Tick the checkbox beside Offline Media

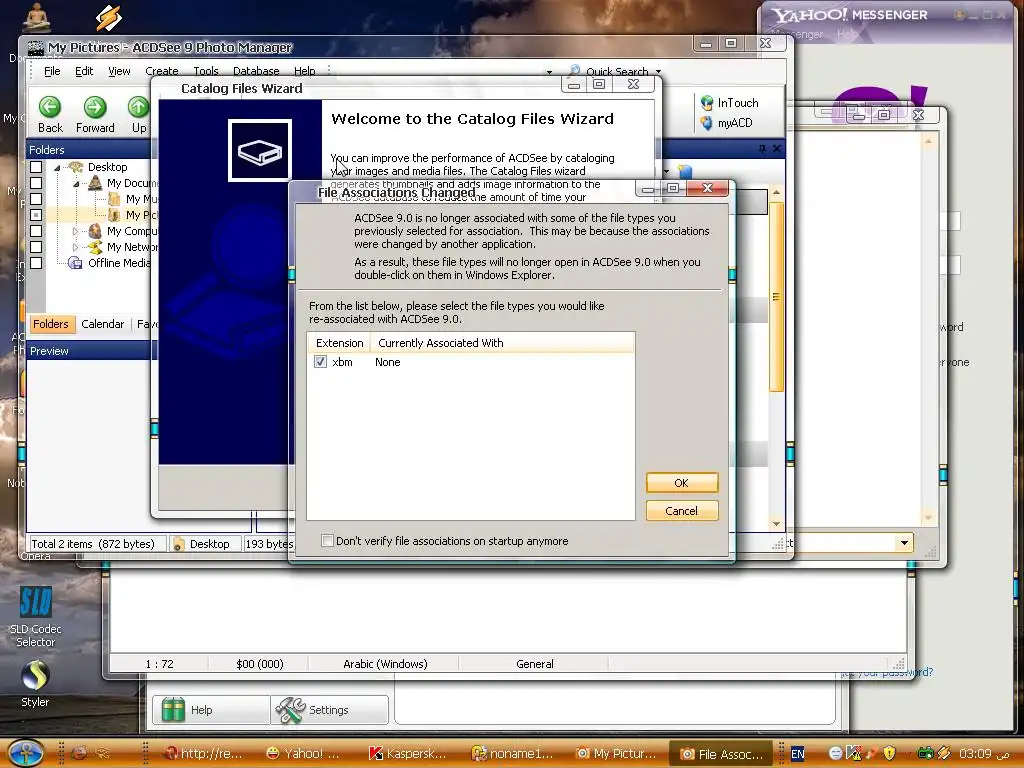[36, 263]
